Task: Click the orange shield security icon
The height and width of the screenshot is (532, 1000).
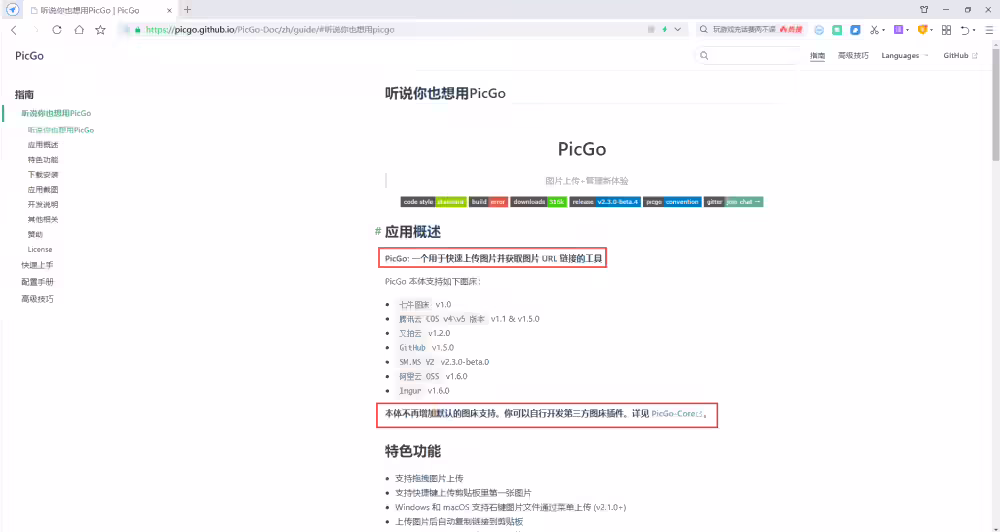Action: click(x=922, y=29)
